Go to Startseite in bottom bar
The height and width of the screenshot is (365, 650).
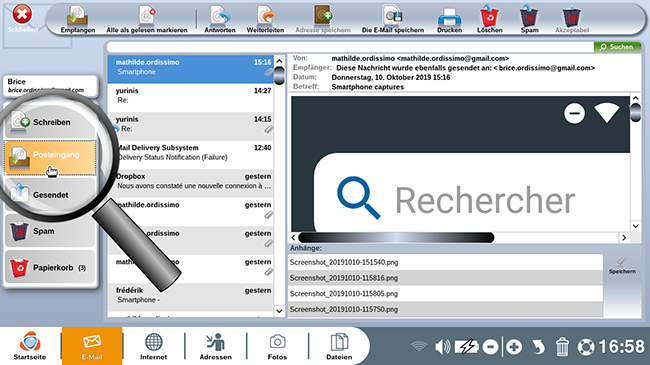pos(30,346)
